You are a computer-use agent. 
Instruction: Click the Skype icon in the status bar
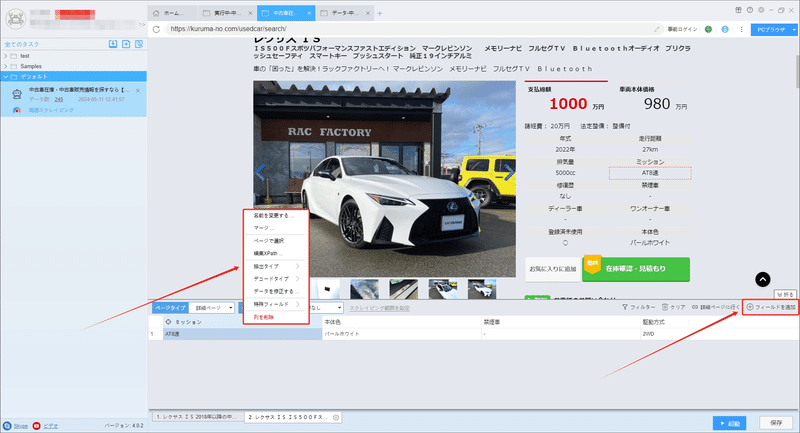pyautogui.click(x=7, y=425)
